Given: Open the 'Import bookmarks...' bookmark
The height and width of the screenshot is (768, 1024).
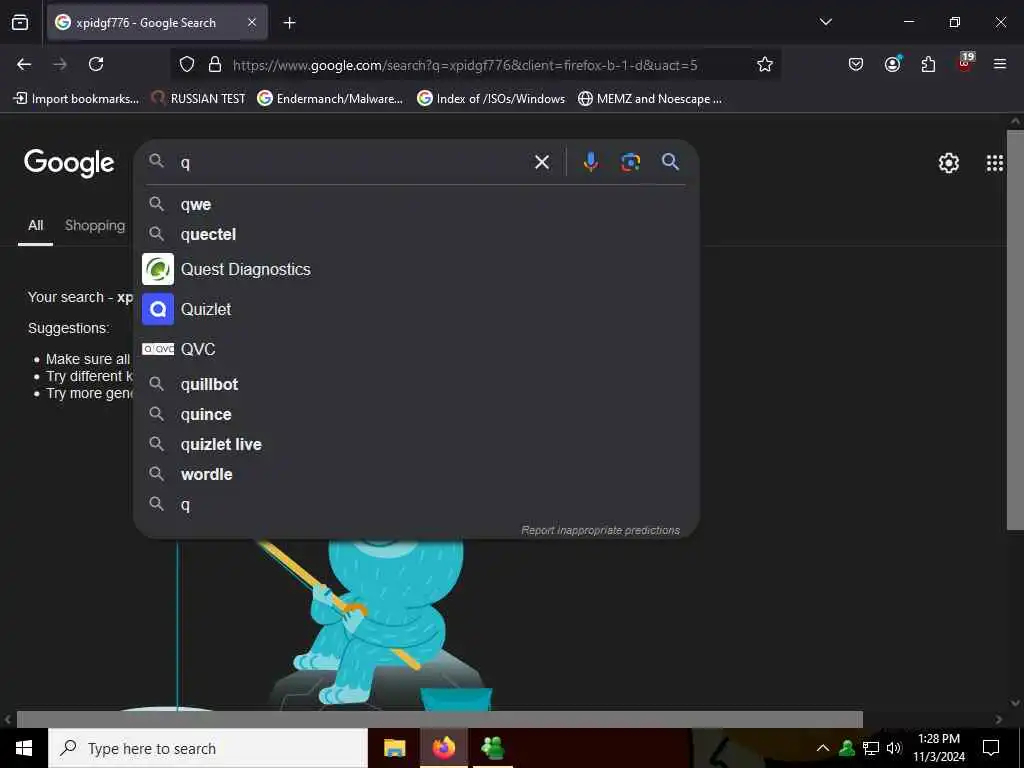Looking at the screenshot, I should [x=76, y=99].
